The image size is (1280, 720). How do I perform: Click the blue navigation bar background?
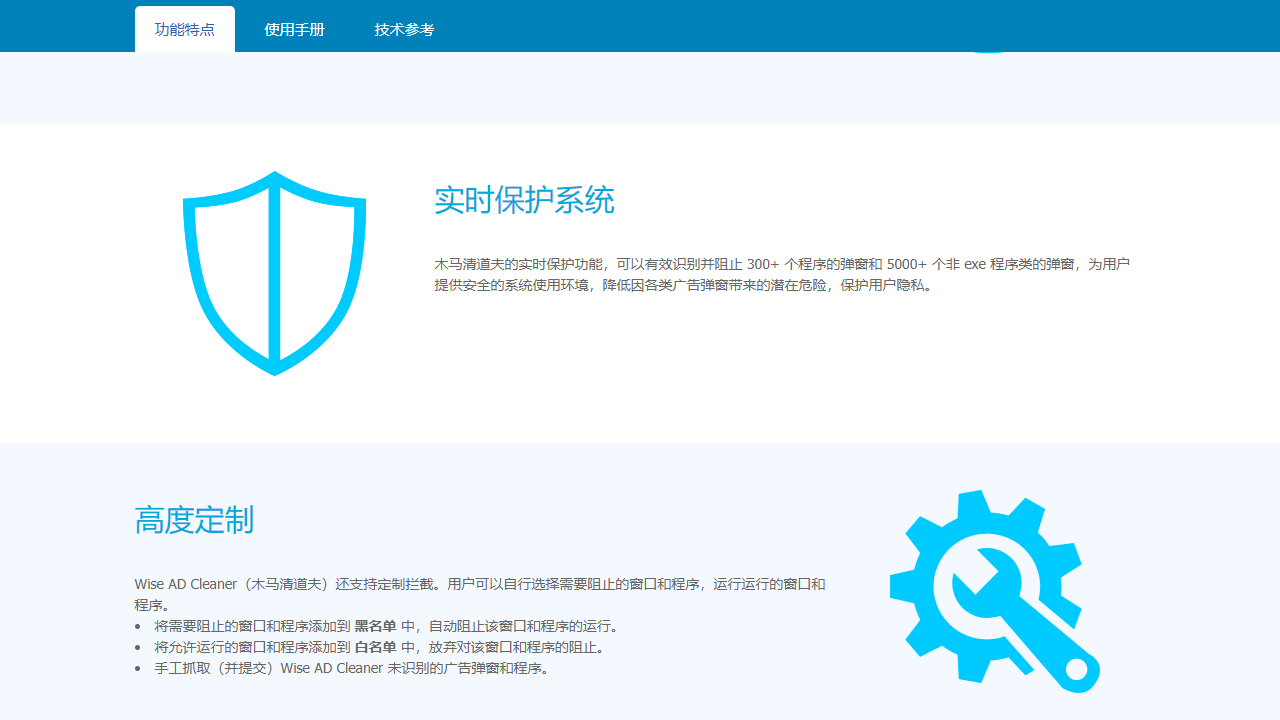click(700, 25)
